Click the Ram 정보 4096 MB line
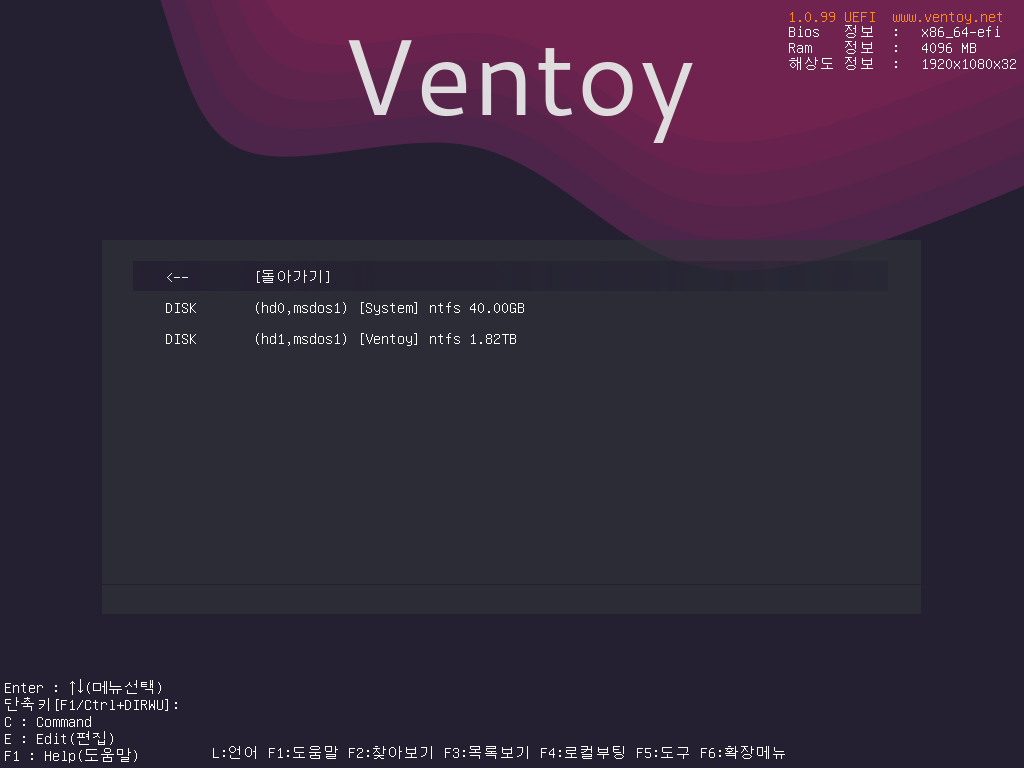This screenshot has width=1024, height=768. pyautogui.click(x=882, y=48)
